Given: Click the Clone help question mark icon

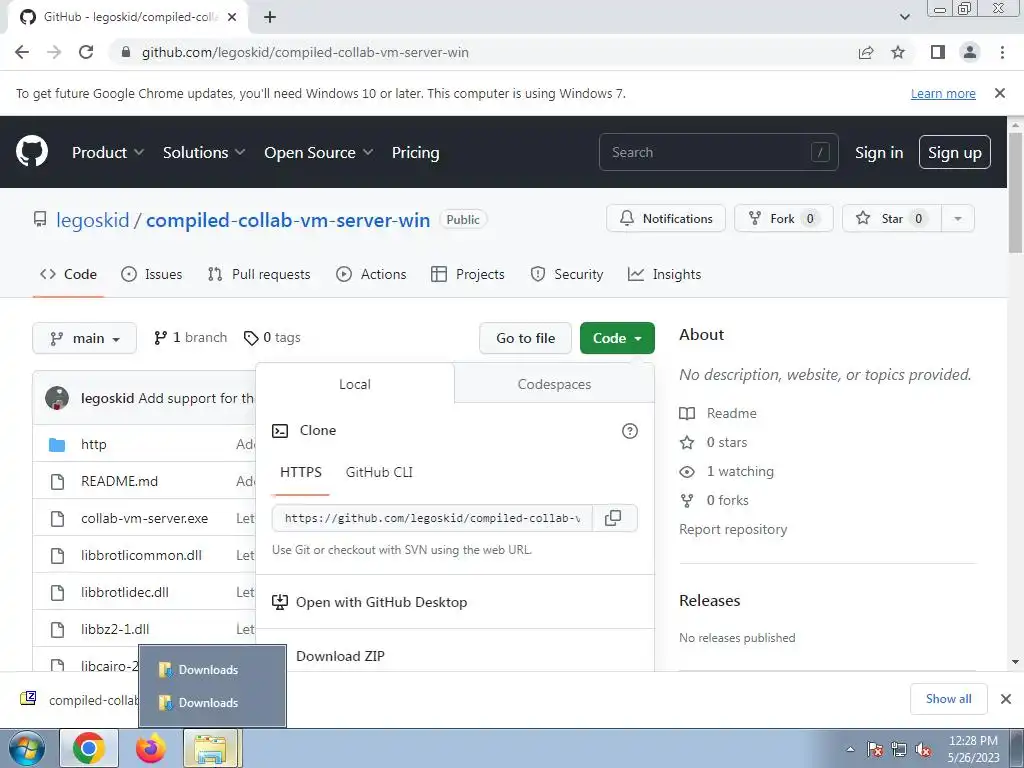Looking at the screenshot, I should click(630, 431).
